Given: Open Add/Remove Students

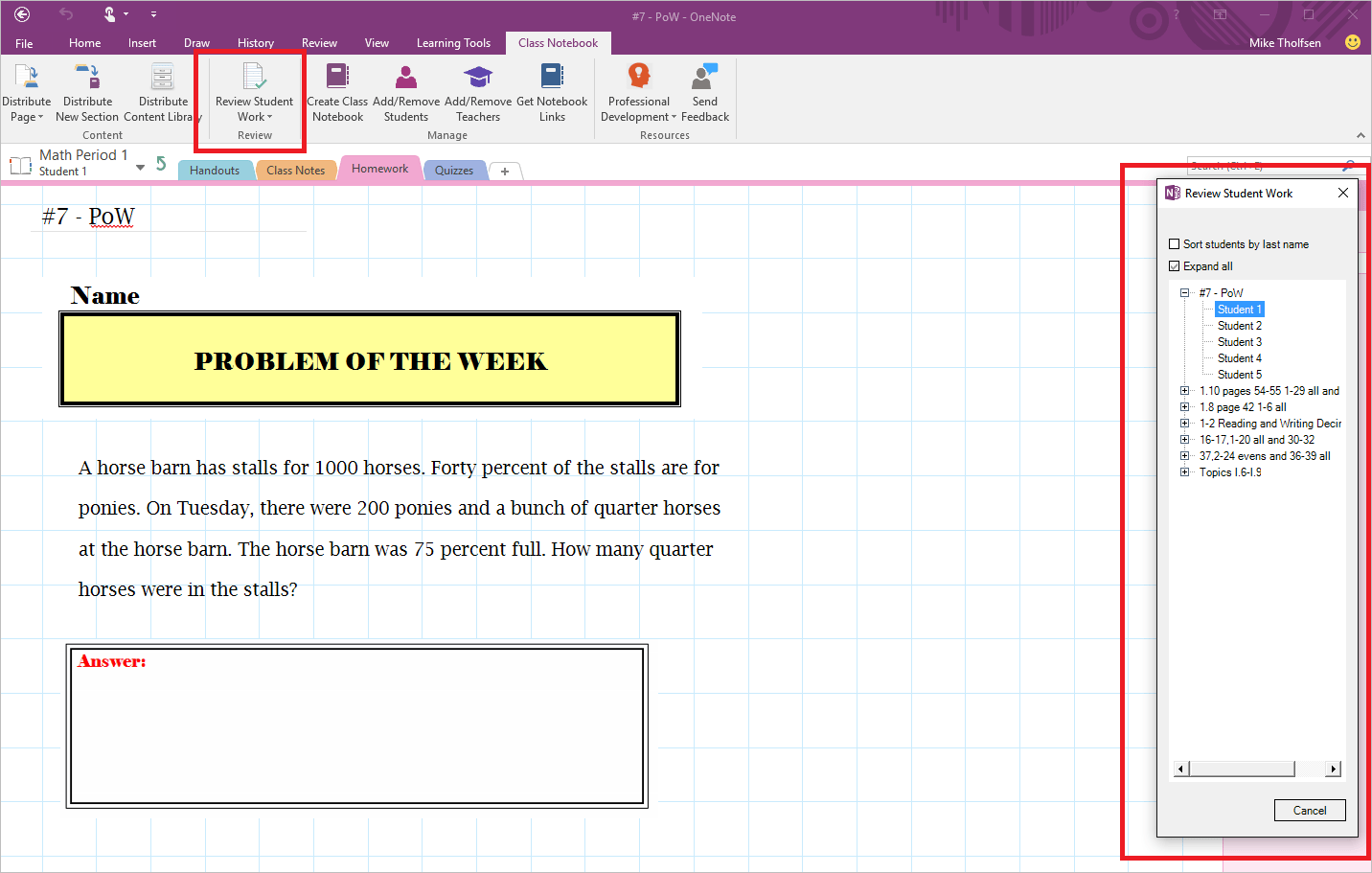Looking at the screenshot, I should point(406,93).
